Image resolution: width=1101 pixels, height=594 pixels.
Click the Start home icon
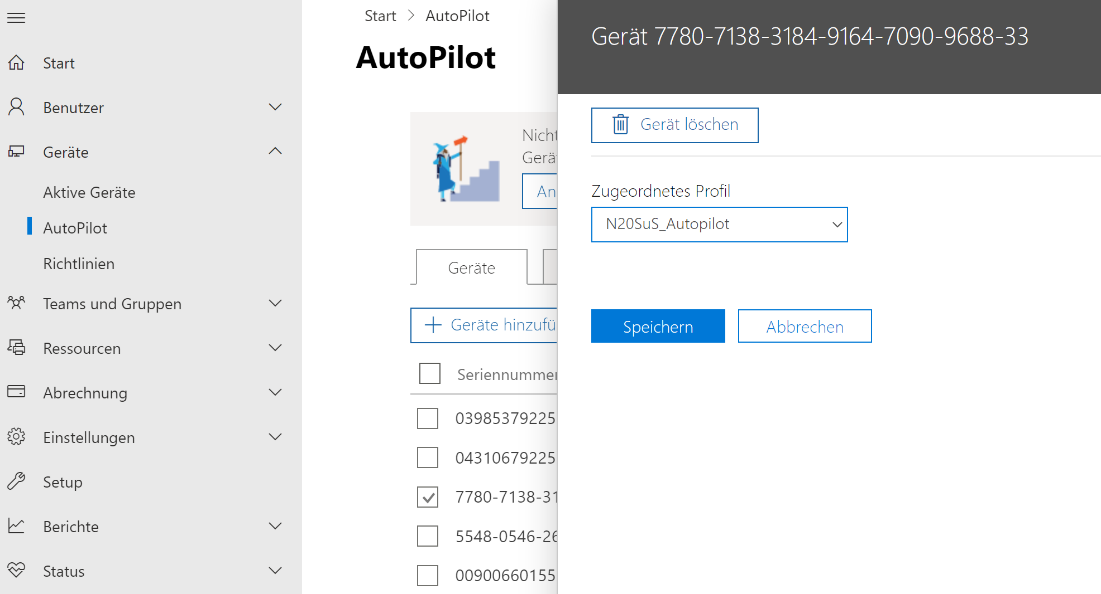pos(16,63)
